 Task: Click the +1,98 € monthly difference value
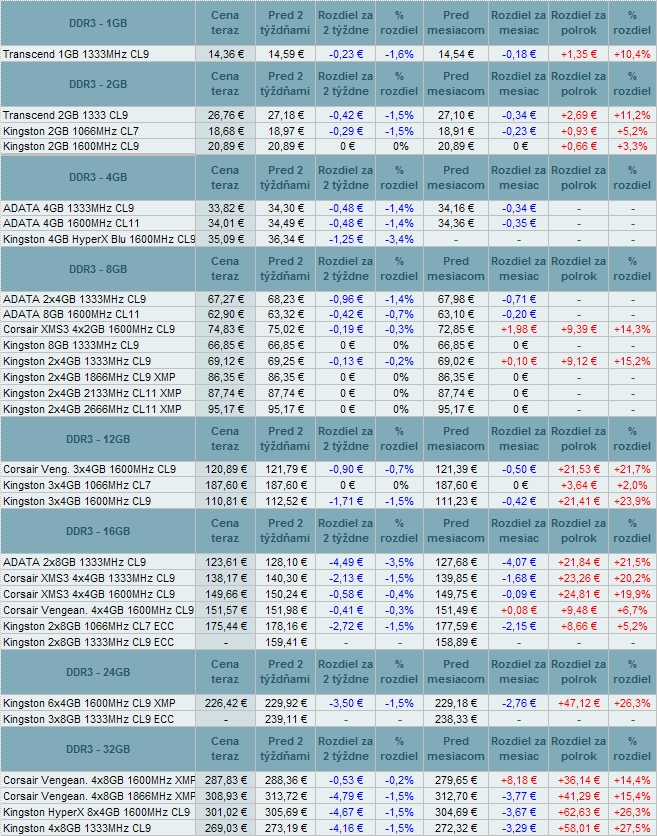(x=519, y=329)
